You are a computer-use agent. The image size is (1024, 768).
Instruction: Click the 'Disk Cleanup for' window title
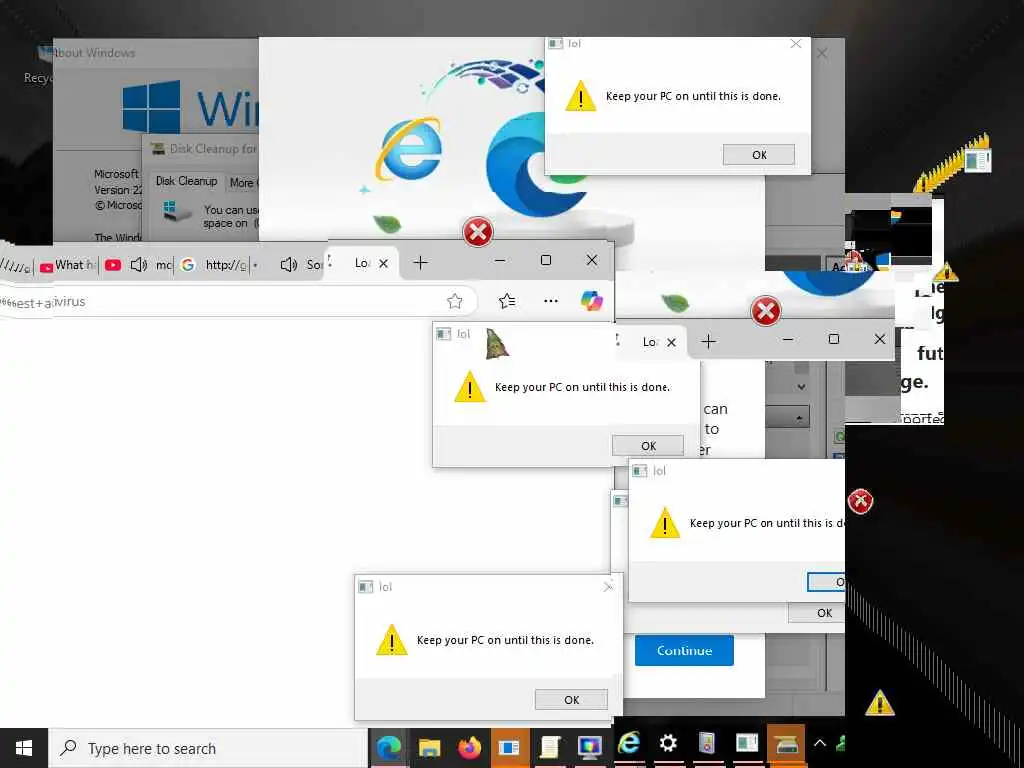tap(213, 149)
